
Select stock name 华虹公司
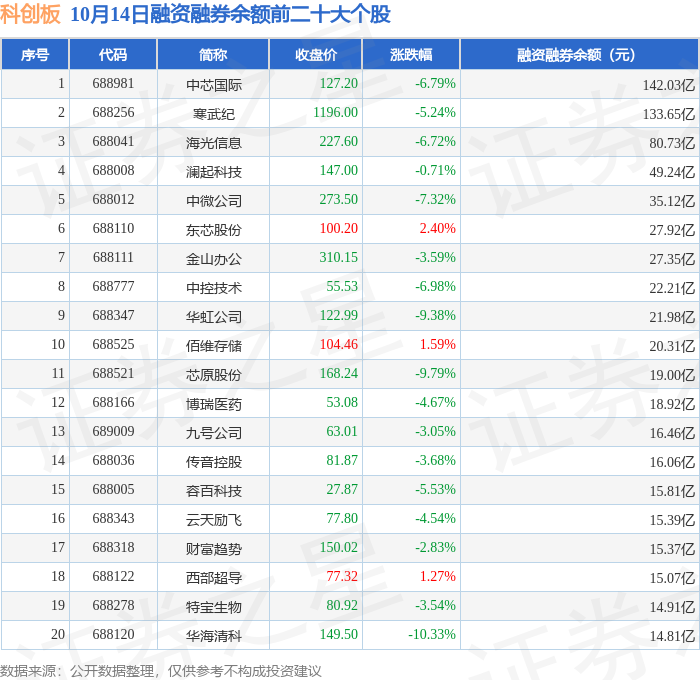pyautogui.click(x=214, y=317)
